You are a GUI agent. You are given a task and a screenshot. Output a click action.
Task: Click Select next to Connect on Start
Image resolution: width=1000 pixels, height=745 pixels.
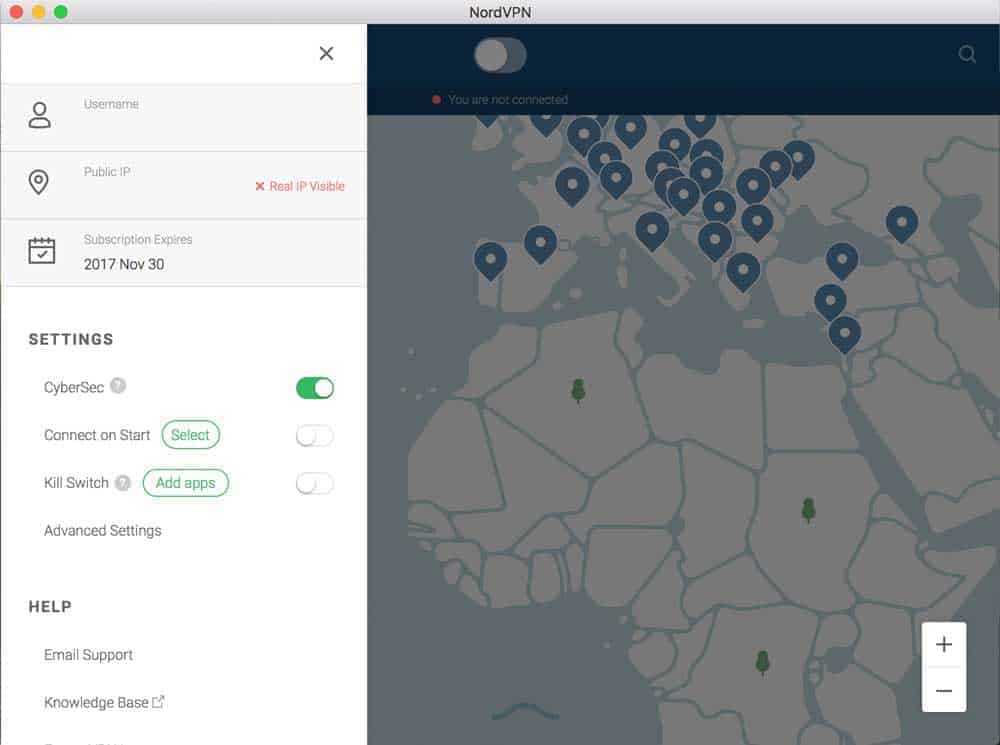point(191,435)
